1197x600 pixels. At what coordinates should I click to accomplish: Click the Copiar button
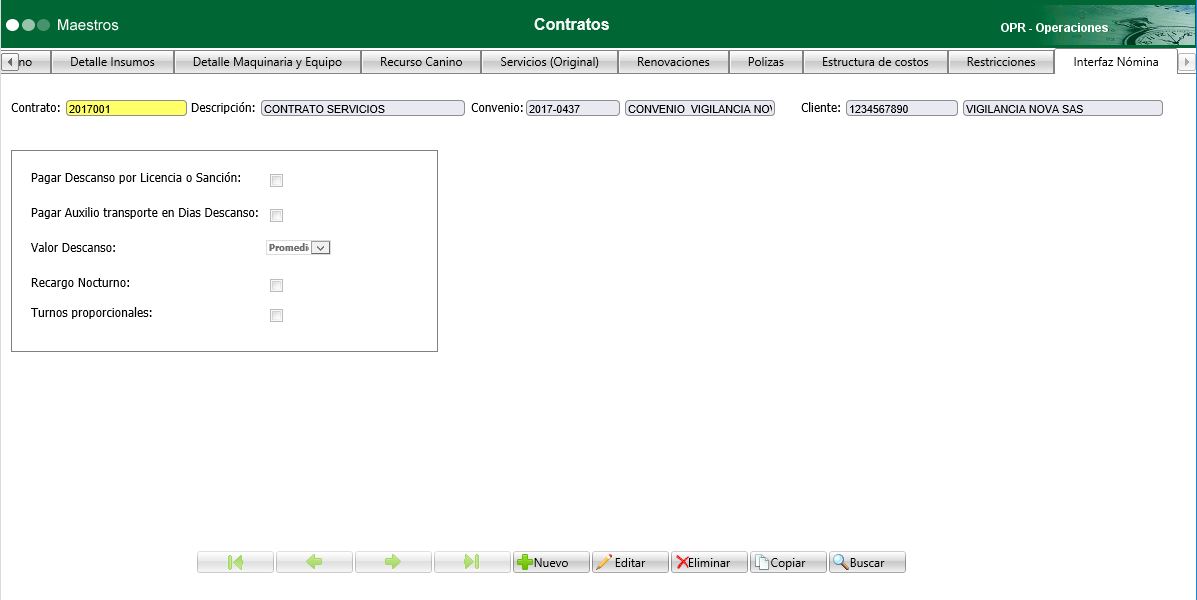(x=788, y=563)
